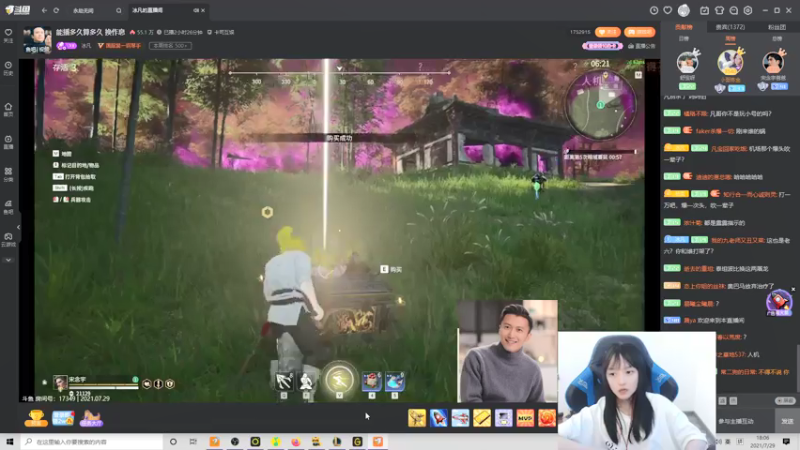The width and height of the screenshot is (800, 450).
Task: Open the watch history clock icon top right
Action: pos(654,10)
